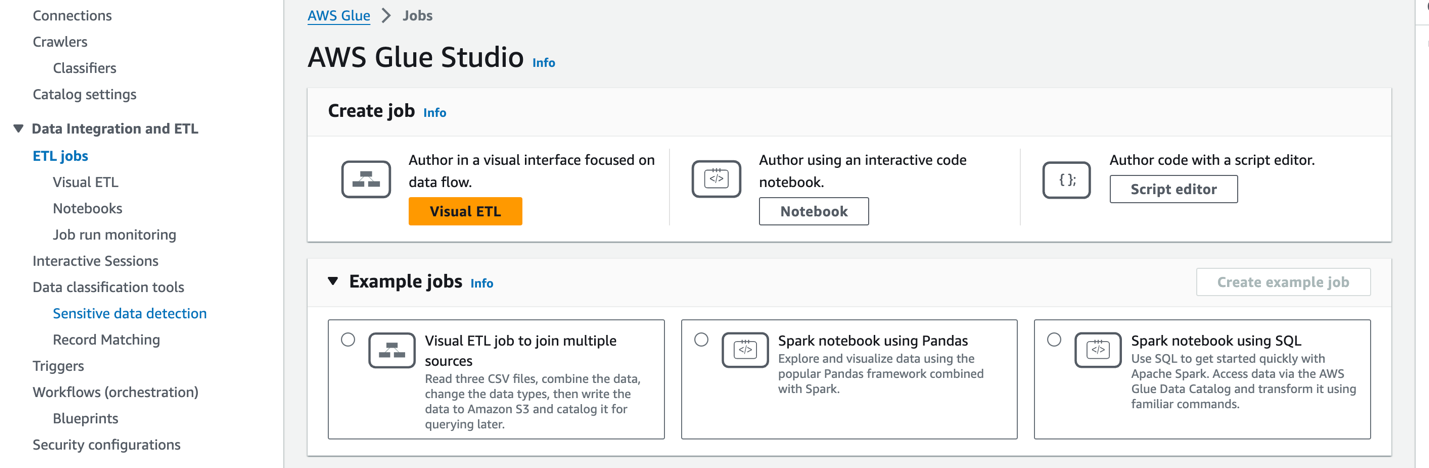
Task: Open Crawlers in the navigation sidebar
Action: point(60,42)
